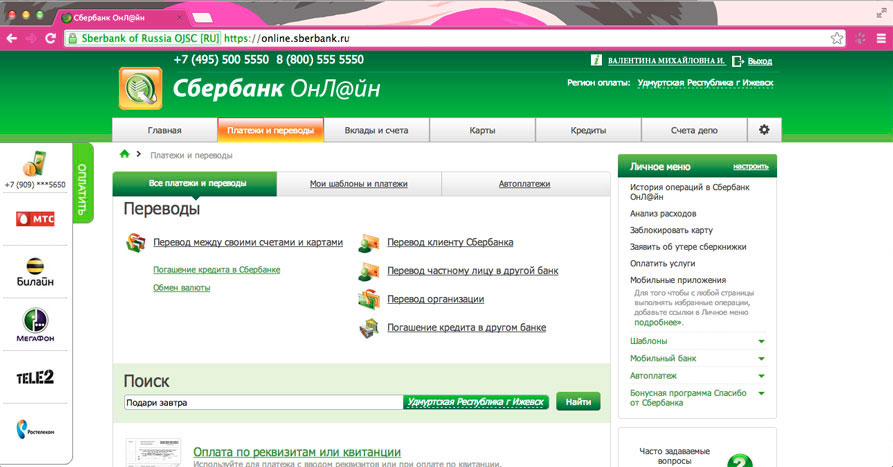The width and height of the screenshot is (893, 467).
Task: Click the Платежи и переводы breadcrumb text
Action: tap(191, 155)
